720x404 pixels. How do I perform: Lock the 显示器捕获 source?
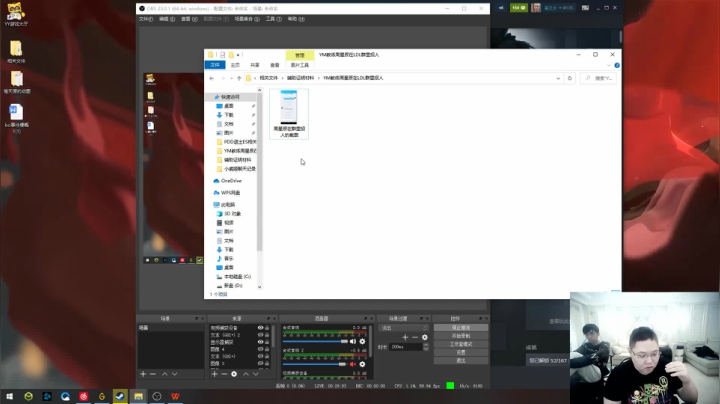(x=267, y=342)
